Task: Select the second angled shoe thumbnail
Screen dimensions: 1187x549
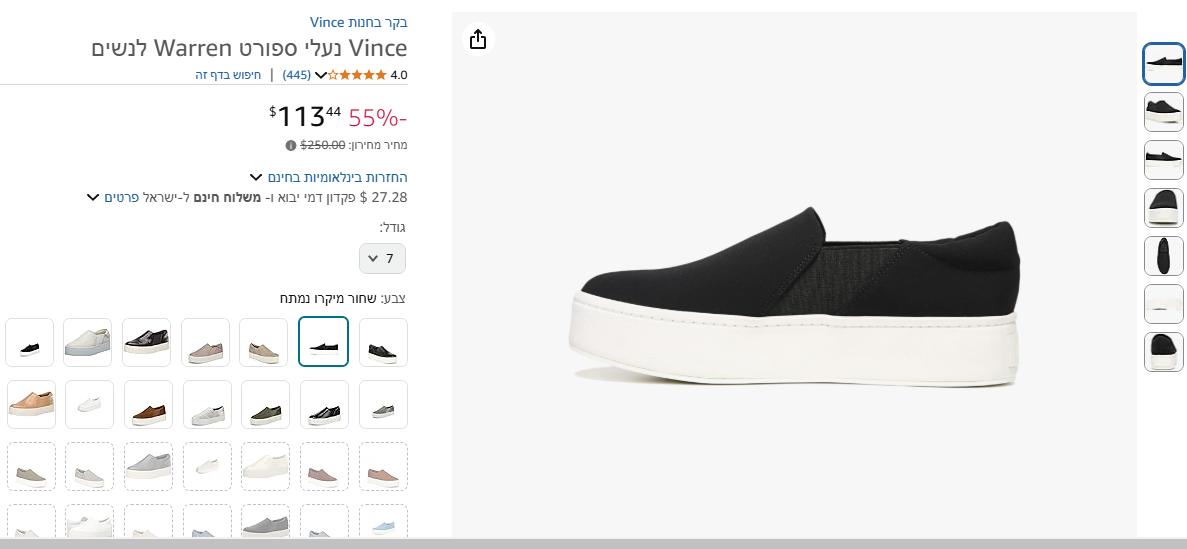Action: [x=1163, y=112]
